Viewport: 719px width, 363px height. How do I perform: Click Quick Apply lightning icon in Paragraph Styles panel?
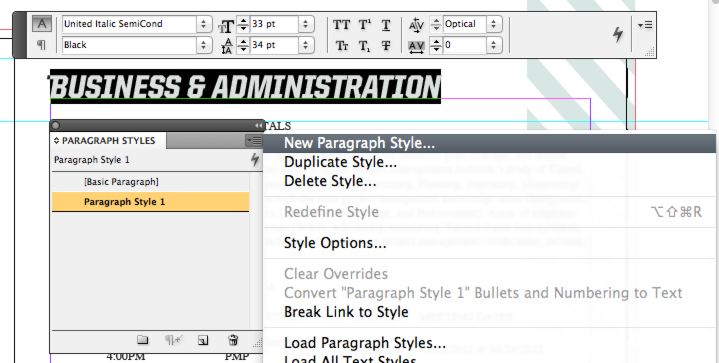click(255, 160)
